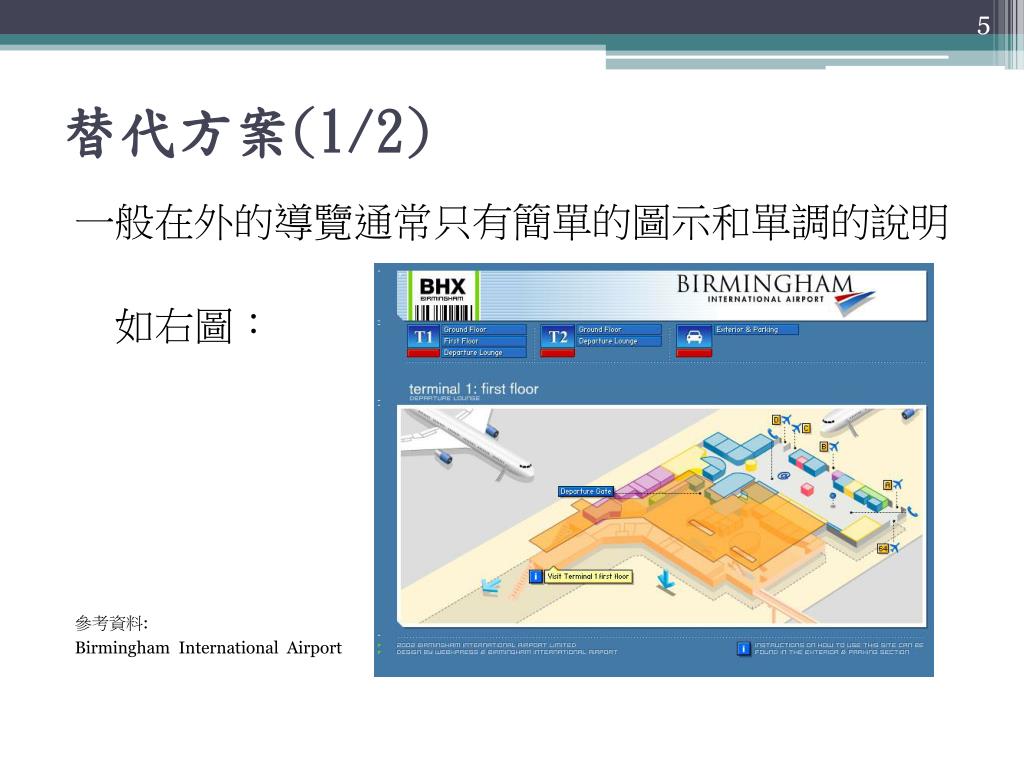Select gate D airplane marker
Screen dimensions: 1024x768
(782, 420)
